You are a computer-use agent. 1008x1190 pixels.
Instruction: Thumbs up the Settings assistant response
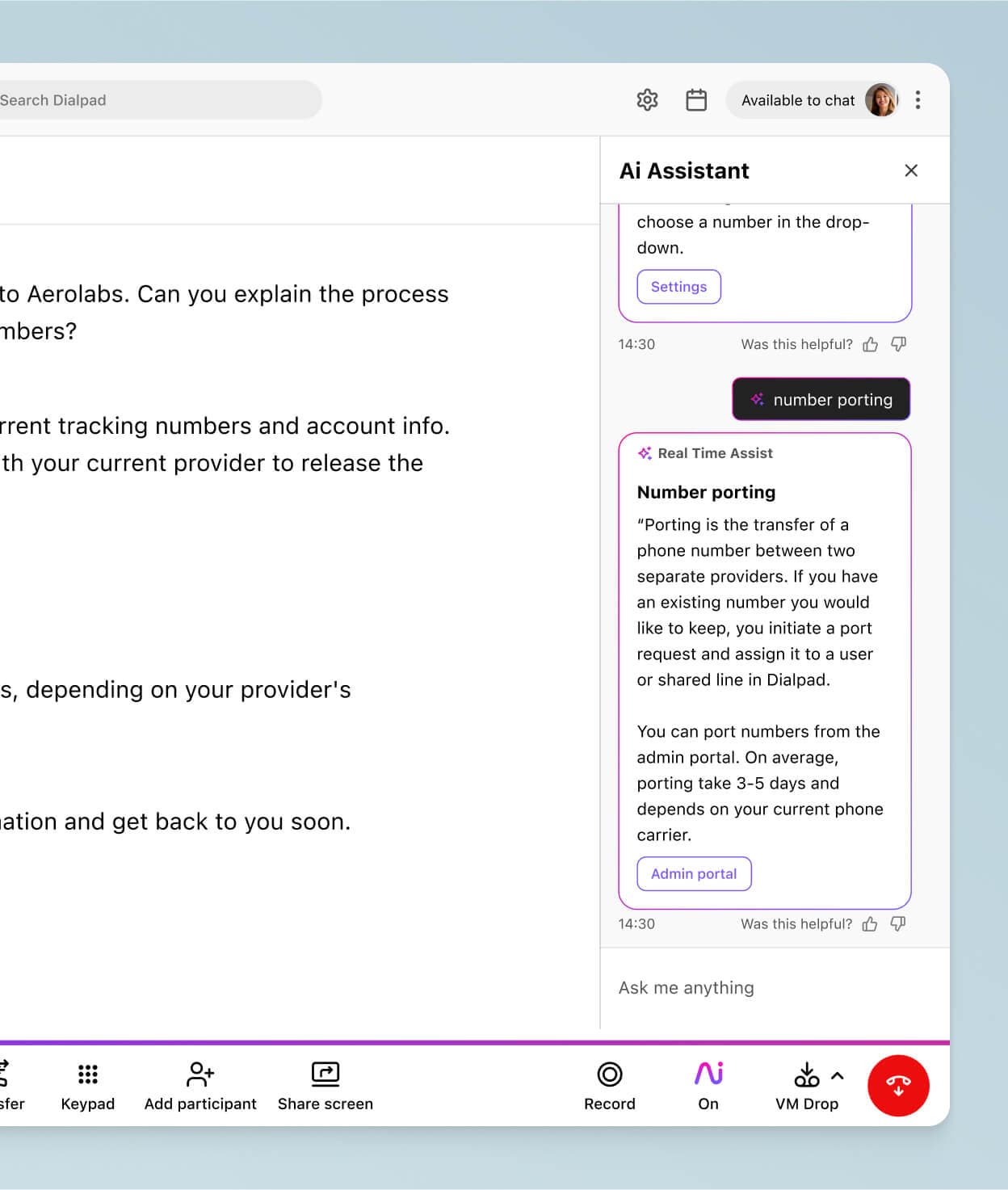click(x=870, y=345)
